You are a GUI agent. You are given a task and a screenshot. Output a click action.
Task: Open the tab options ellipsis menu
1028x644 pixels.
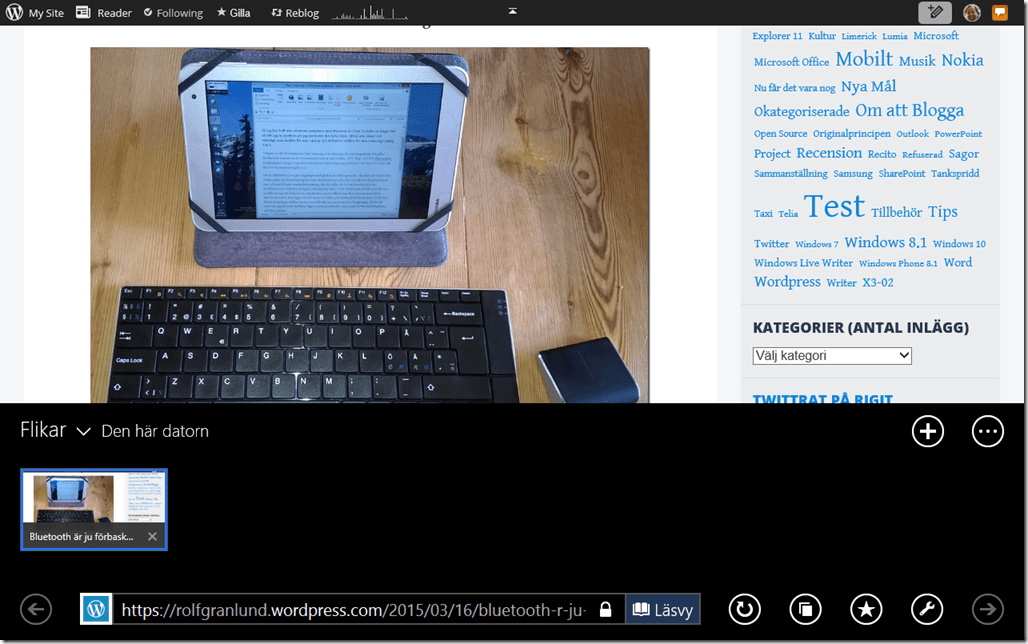click(x=987, y=431)
